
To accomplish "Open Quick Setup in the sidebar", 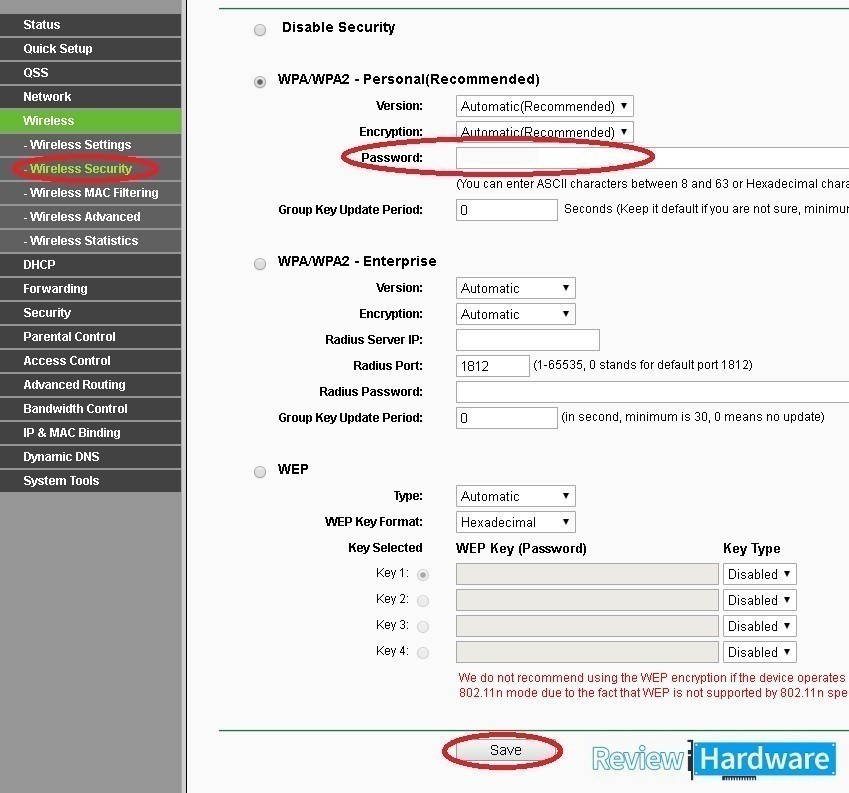I will tap(90, 49).
